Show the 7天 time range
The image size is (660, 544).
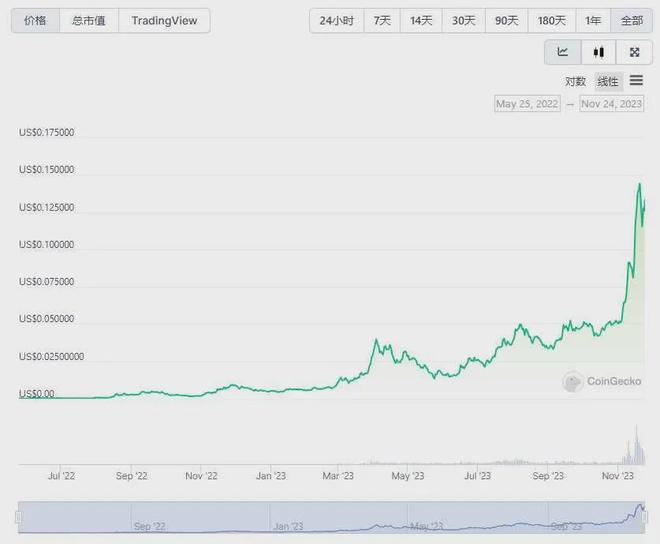click(x=382, y=21)
